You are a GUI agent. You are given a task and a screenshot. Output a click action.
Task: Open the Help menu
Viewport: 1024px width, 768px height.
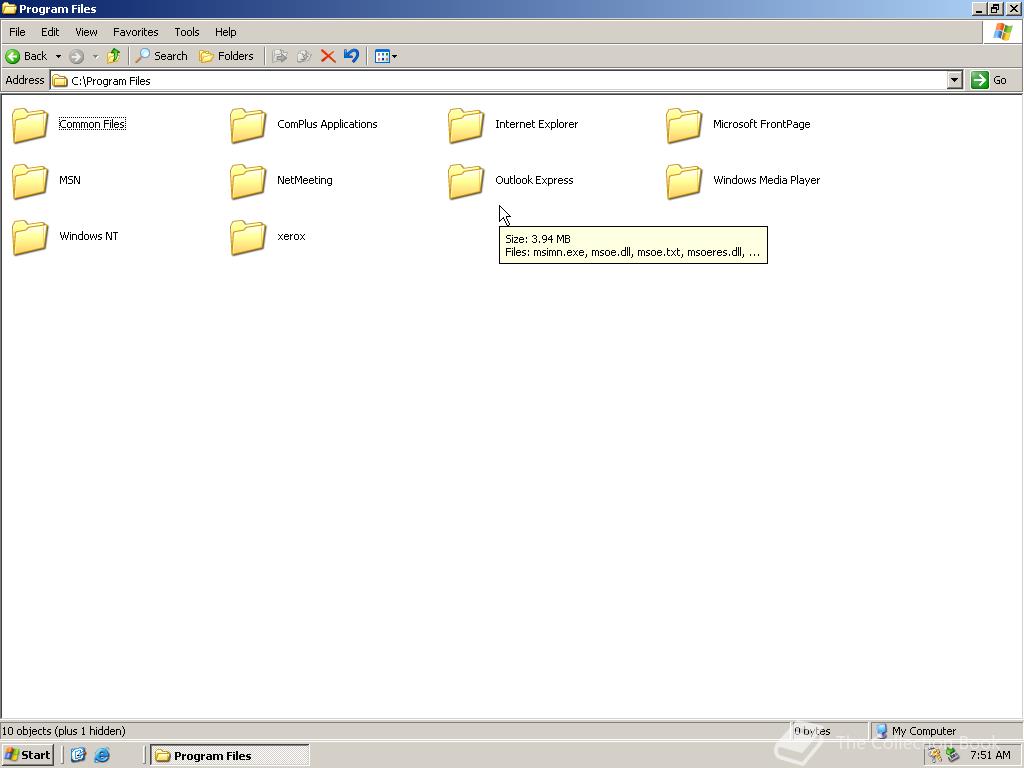coord(225,32)
